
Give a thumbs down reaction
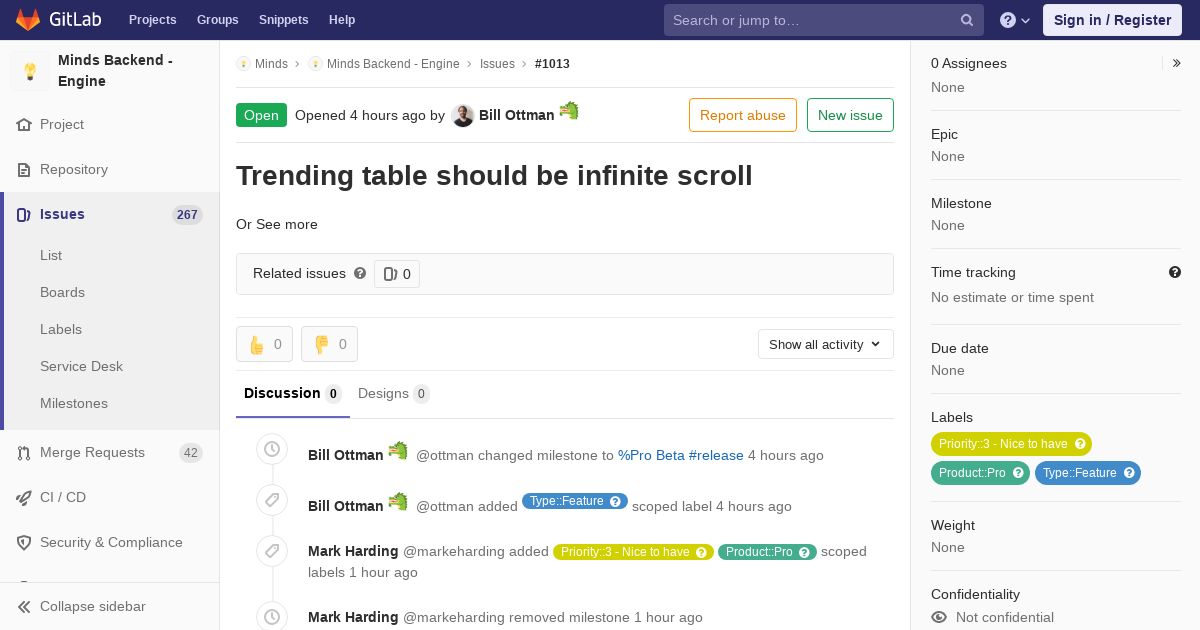click(x=329, y=344)
